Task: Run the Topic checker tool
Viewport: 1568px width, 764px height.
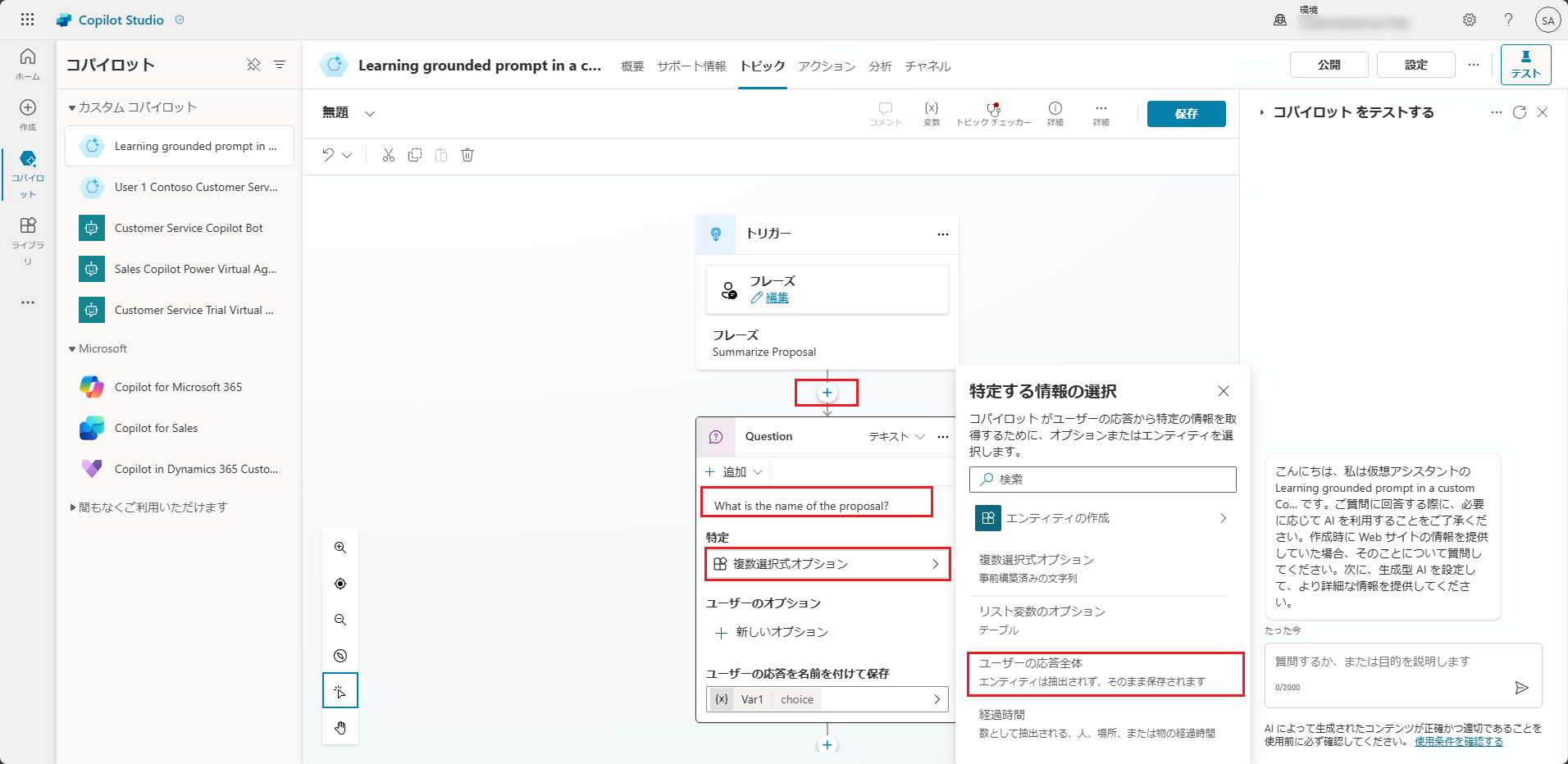Action: tap(994, 114)
